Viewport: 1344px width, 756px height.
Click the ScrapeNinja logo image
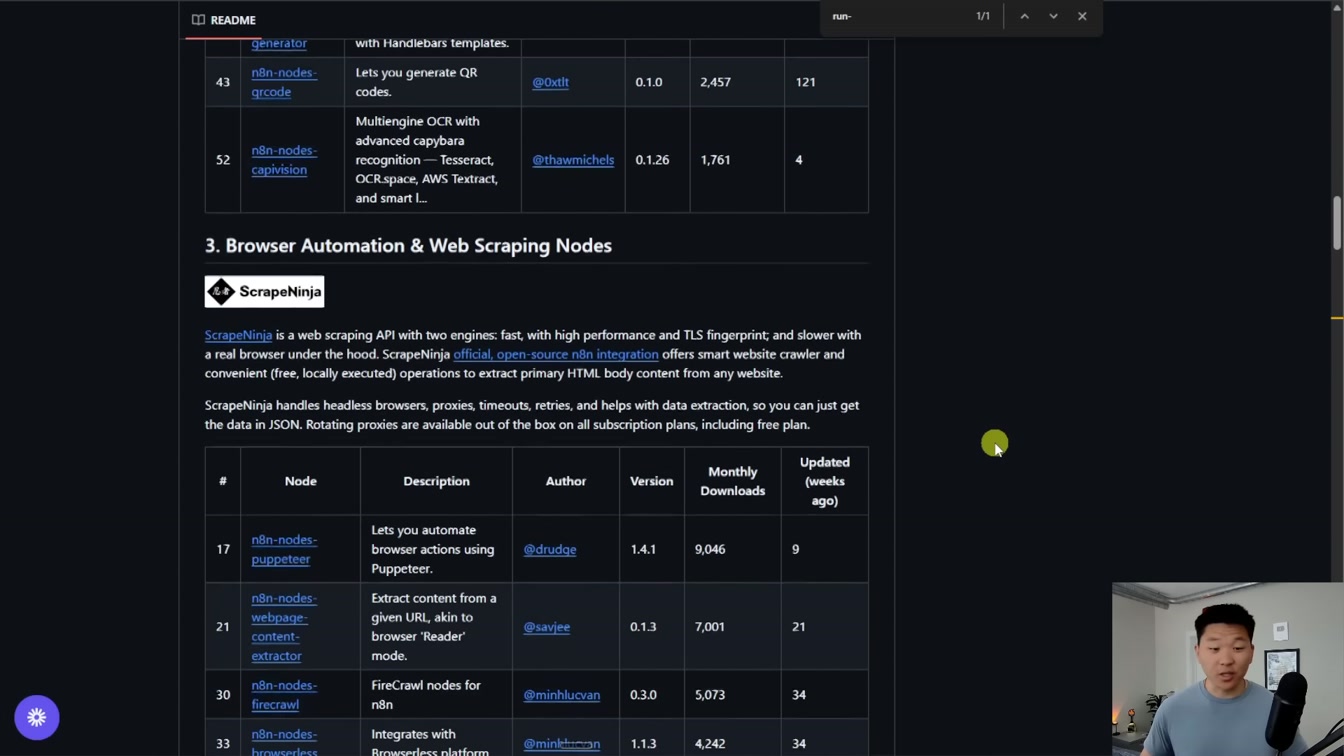264,291
